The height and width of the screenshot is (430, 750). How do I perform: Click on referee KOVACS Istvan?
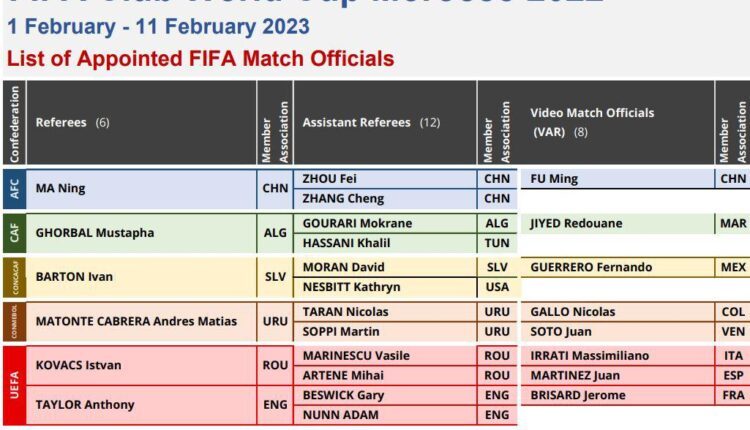(78, 365)
